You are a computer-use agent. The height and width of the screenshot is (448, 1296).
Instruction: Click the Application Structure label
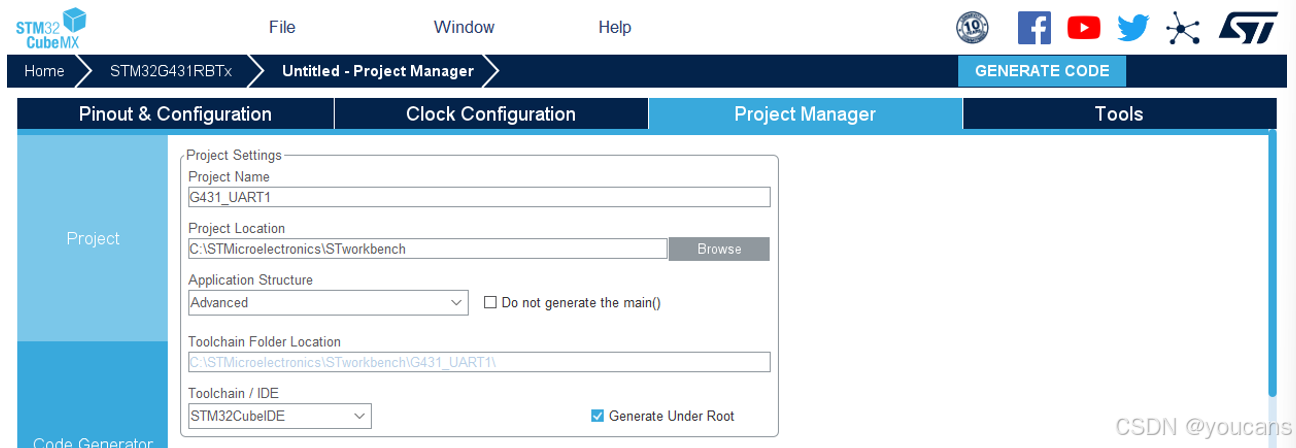pyautogui.click(x=250, y=280)
